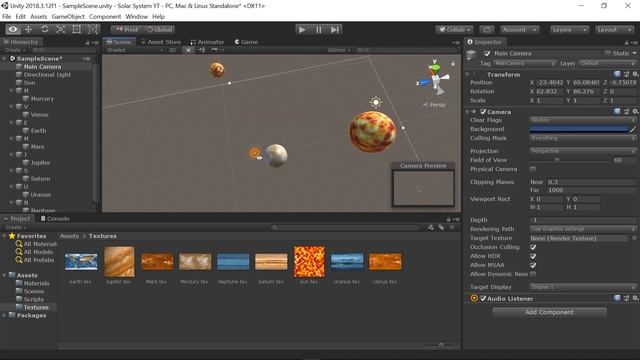This screenshot has width=640, height=360.
Task: Toggle Main Camera active checkbox
Action: tap(487, 53)
